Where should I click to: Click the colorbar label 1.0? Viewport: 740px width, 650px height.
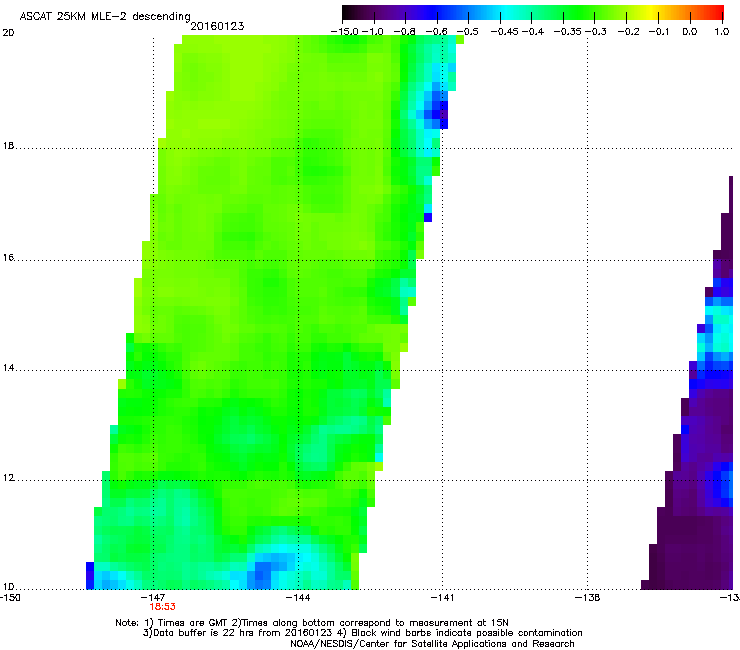click(722, 32)
